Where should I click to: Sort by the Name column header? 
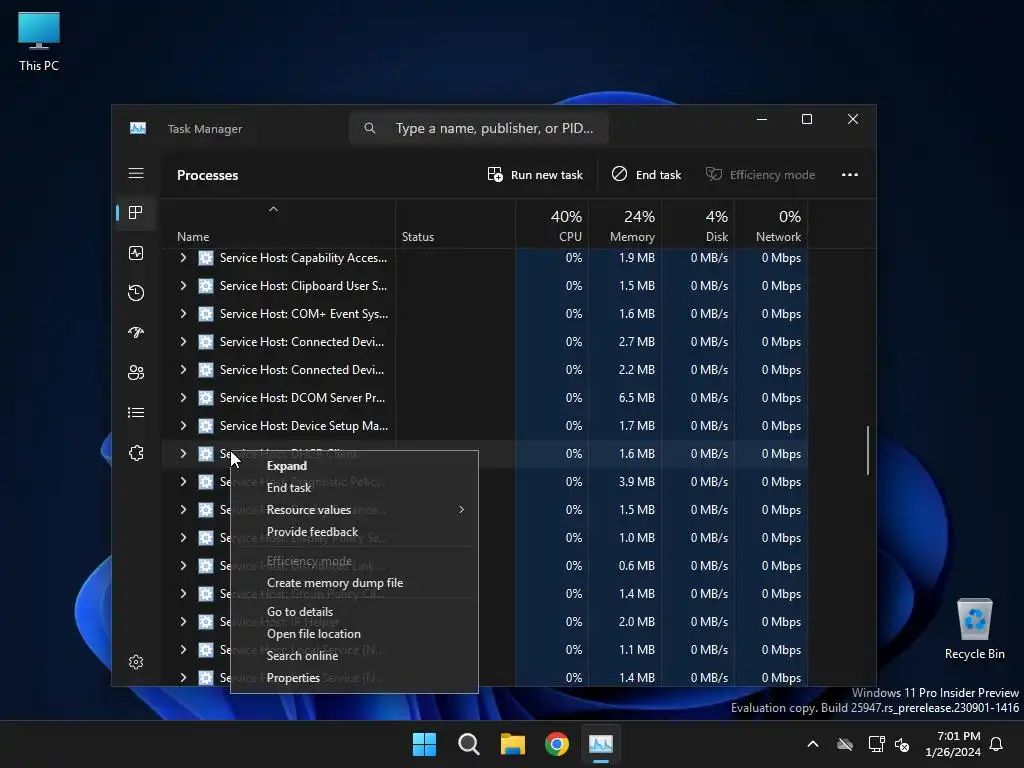click(278, 224)
